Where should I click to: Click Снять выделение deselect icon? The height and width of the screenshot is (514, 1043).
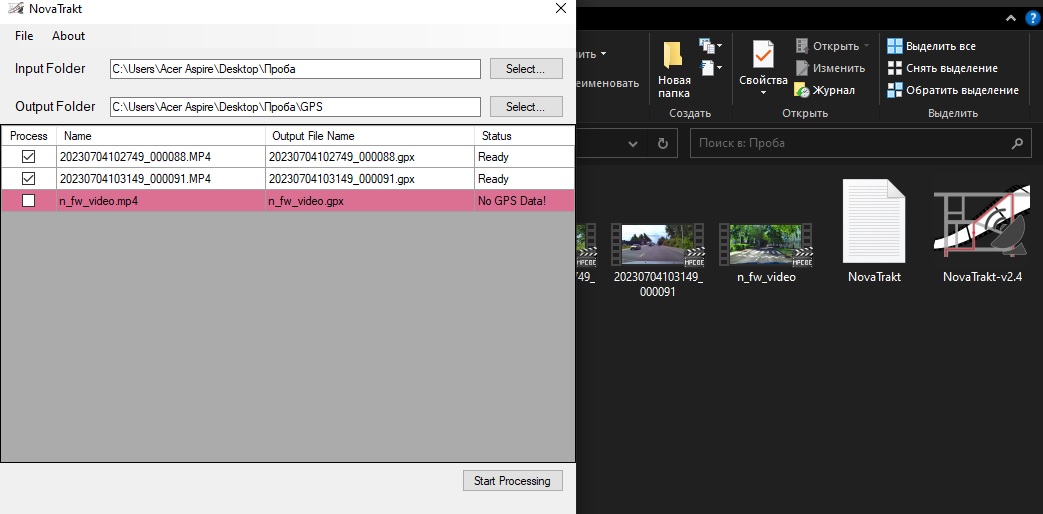click(x=894, y=68)
